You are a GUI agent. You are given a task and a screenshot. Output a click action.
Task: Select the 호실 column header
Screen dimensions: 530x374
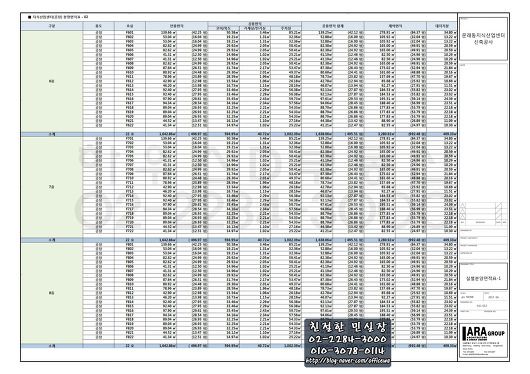point(130,26)
